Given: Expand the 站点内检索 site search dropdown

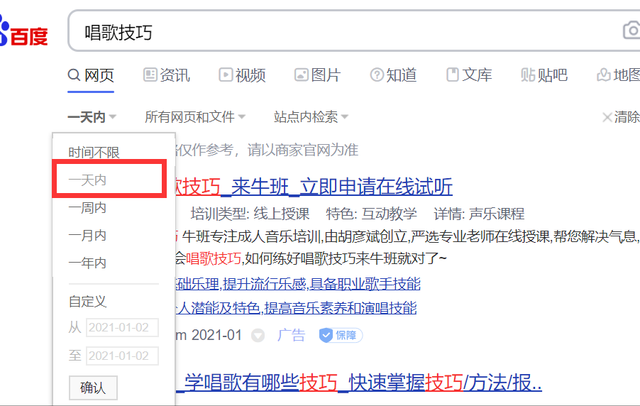Looking at the screenshot, I should 311,117.
